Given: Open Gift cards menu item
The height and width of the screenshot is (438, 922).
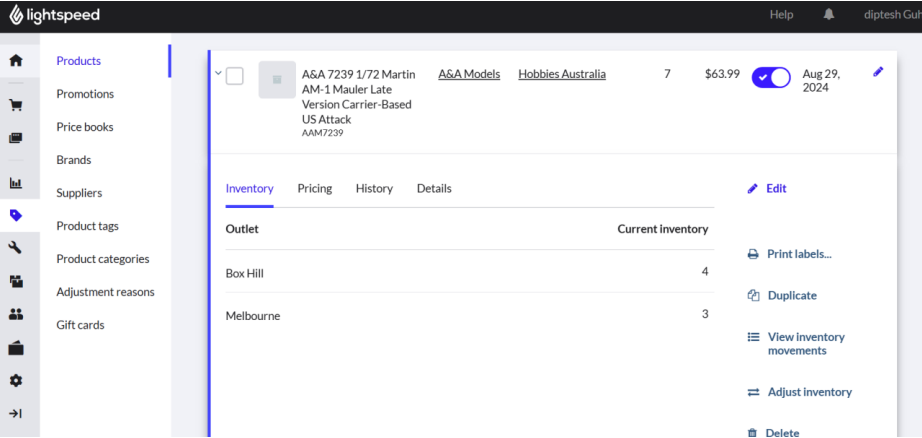Looking at the screenshot, I should click(80, 325).
